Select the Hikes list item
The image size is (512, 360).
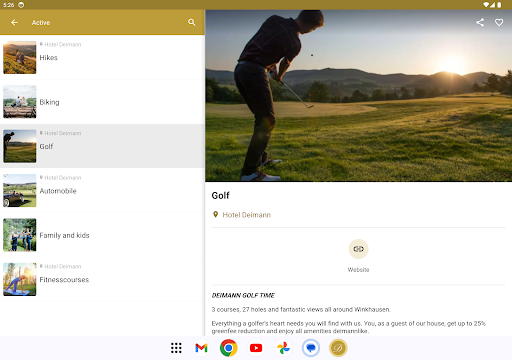(102, 57)
